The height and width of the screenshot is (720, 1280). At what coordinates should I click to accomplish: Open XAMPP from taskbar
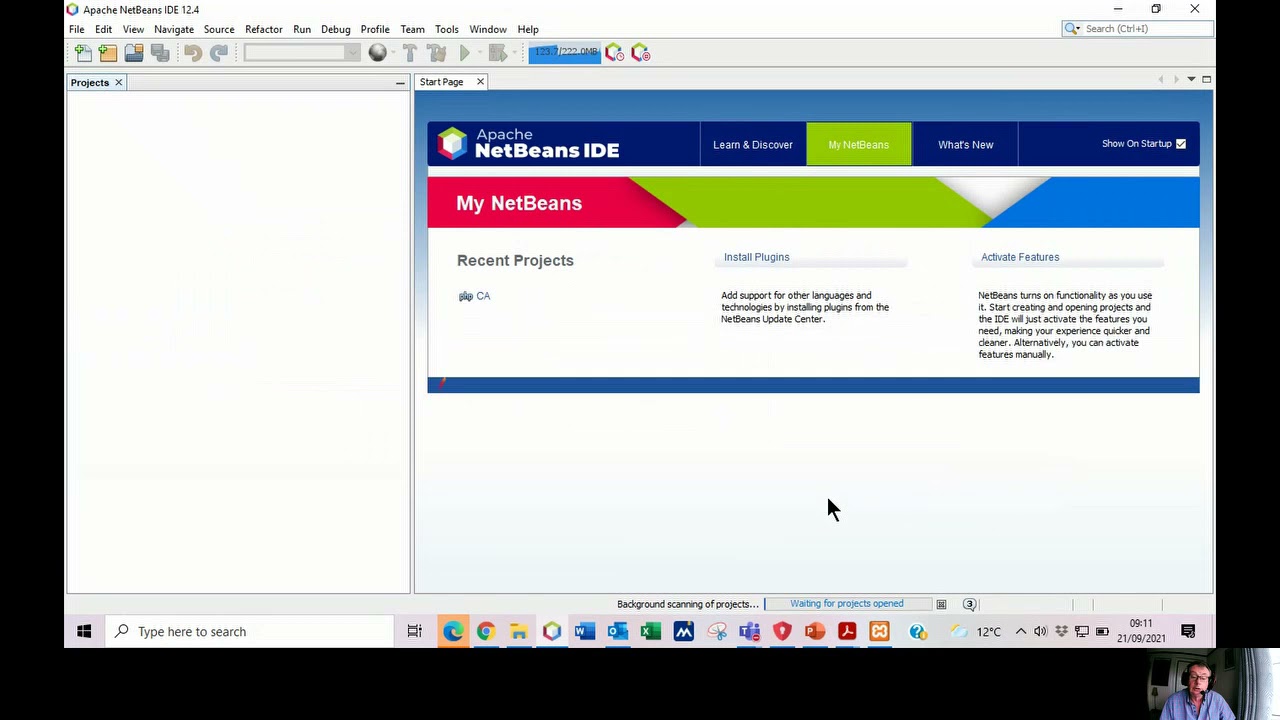tap(879, 631)
